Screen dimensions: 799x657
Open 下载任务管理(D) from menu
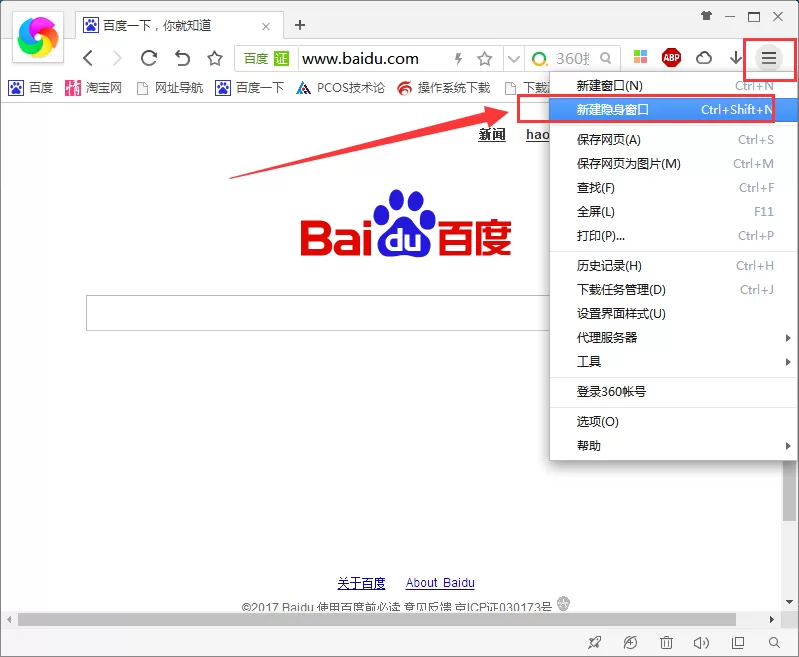[674, 290]
